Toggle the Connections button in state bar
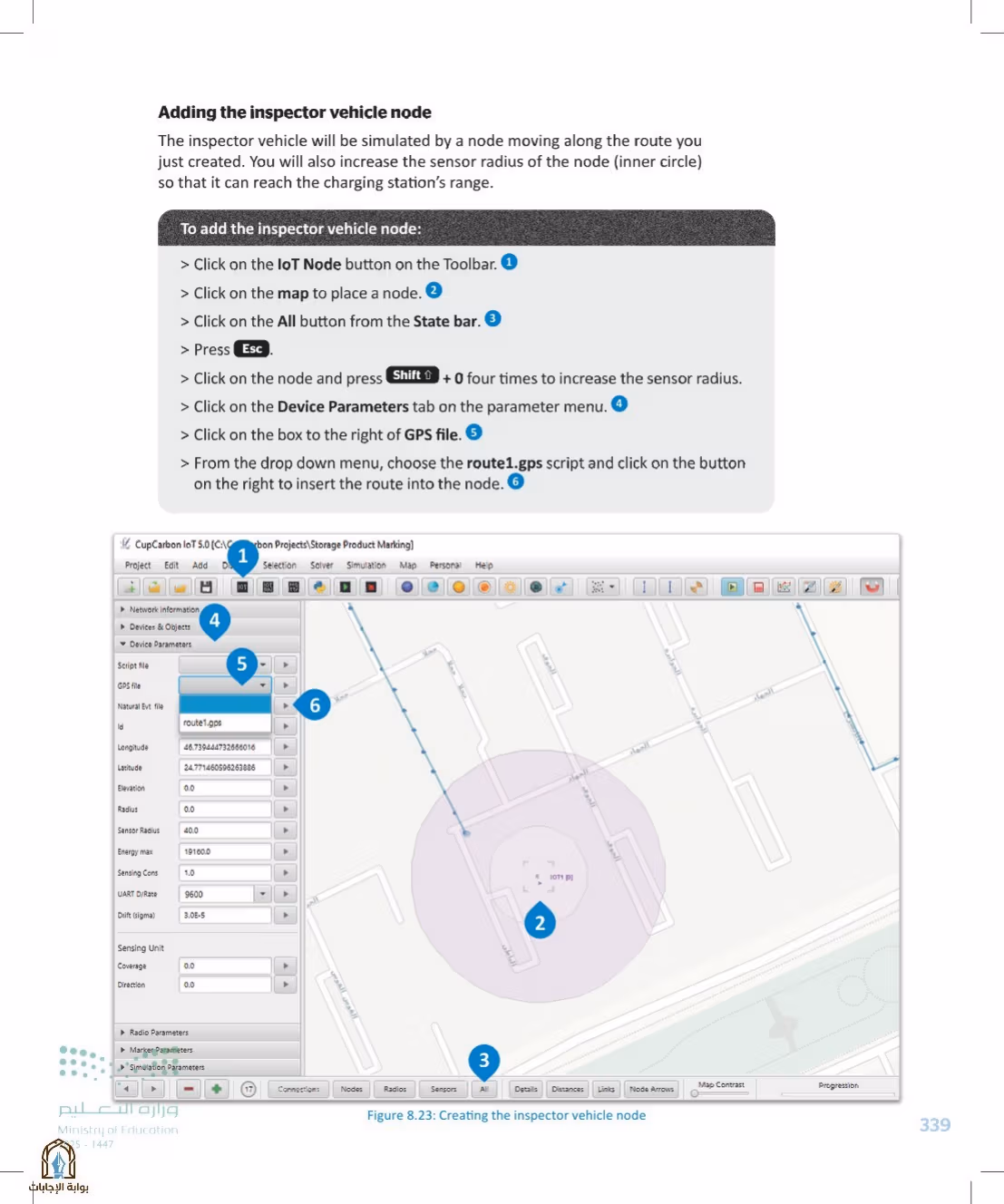The height and width of the screenshot is (1204, 1004). (298, 1089)
